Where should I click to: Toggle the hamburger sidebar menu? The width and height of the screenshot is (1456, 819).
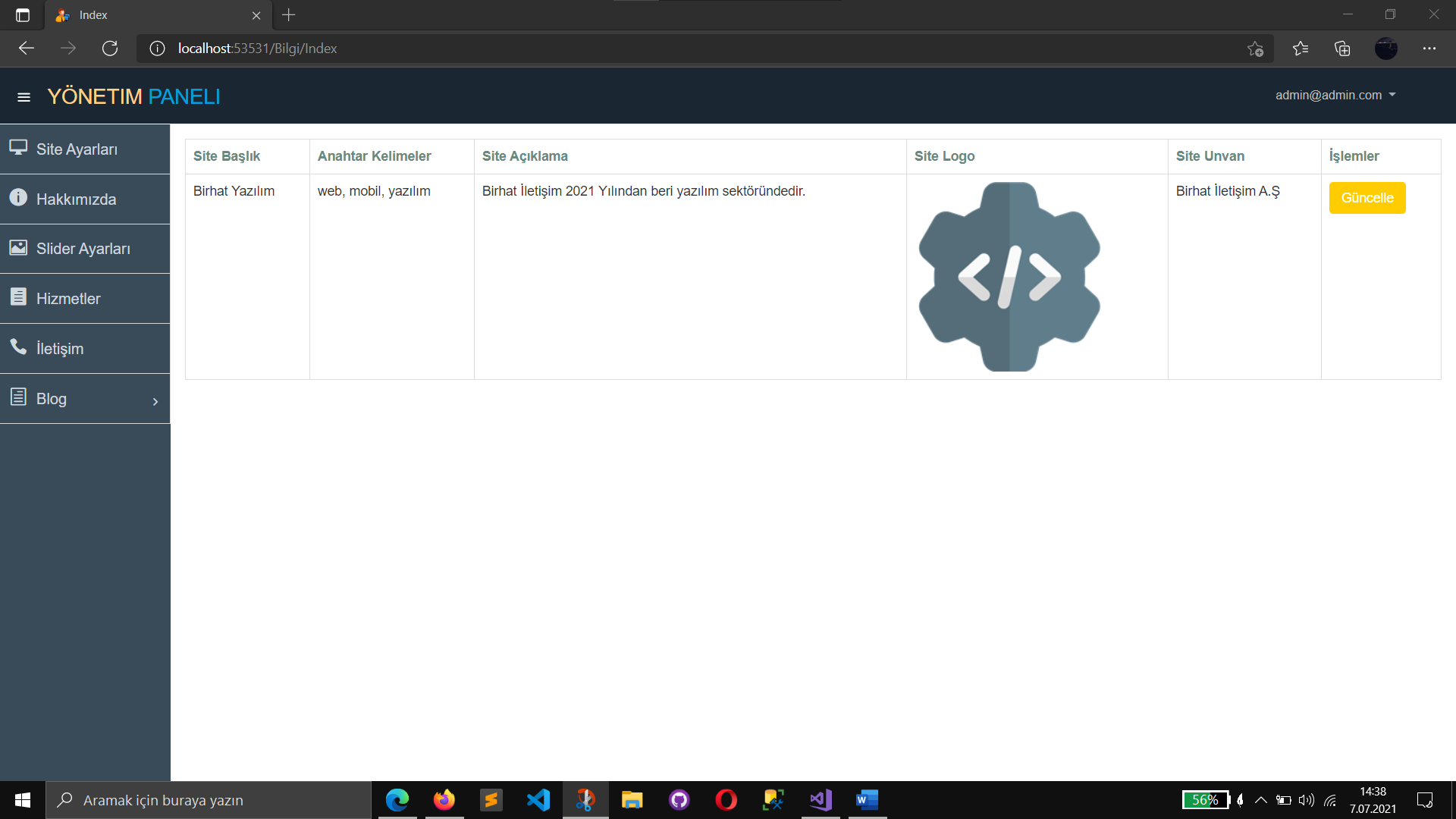coord(24,97)
